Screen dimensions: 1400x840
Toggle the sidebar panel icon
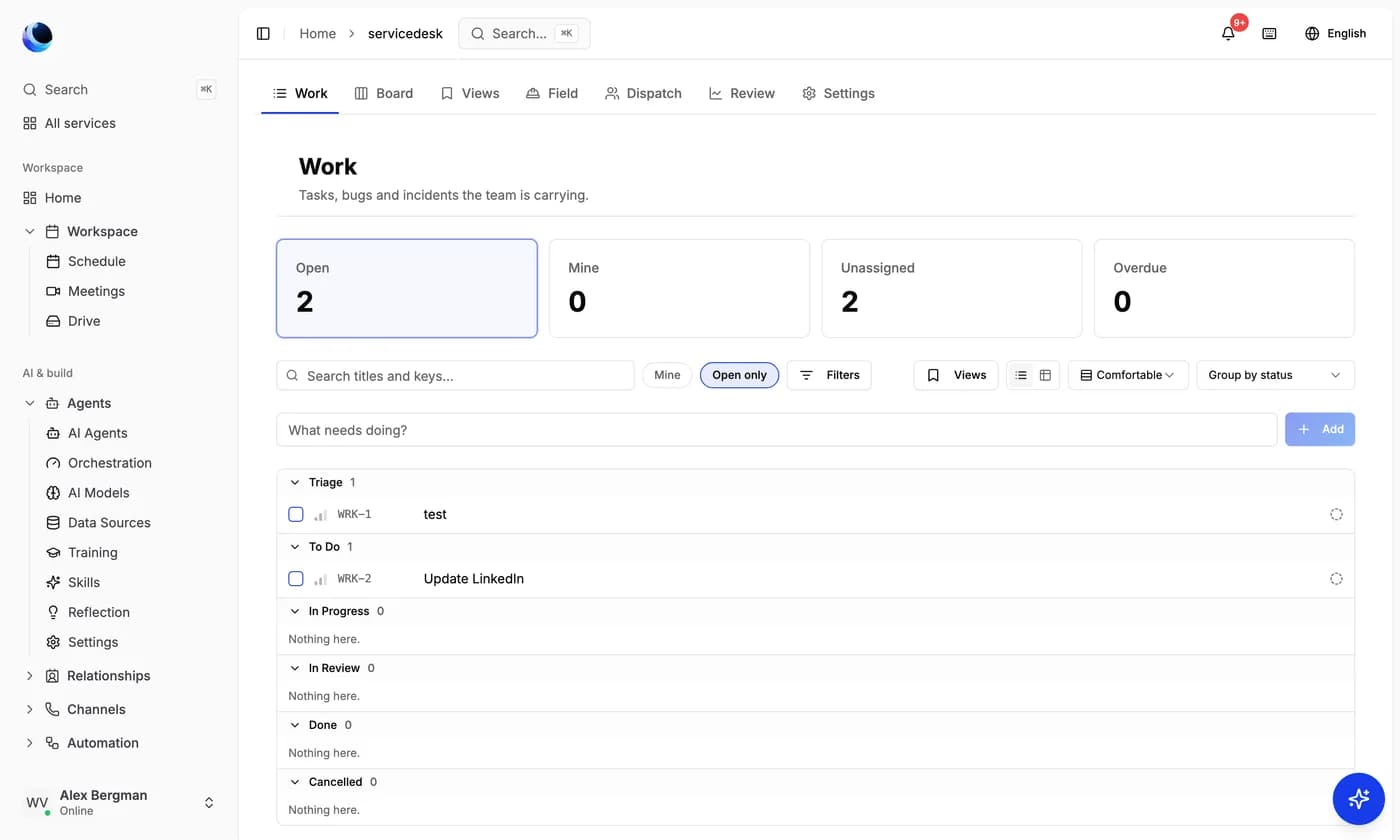(263, 33)
